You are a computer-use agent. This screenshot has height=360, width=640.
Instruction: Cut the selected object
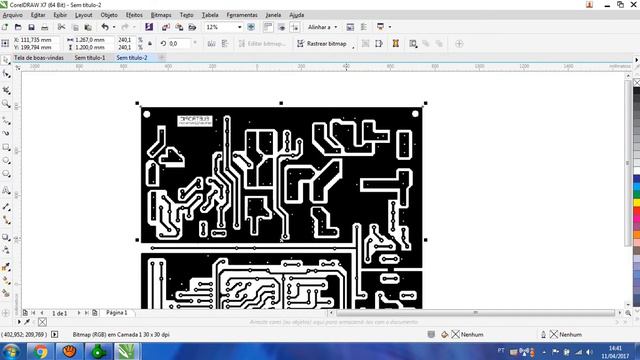[x=61, y=27]
